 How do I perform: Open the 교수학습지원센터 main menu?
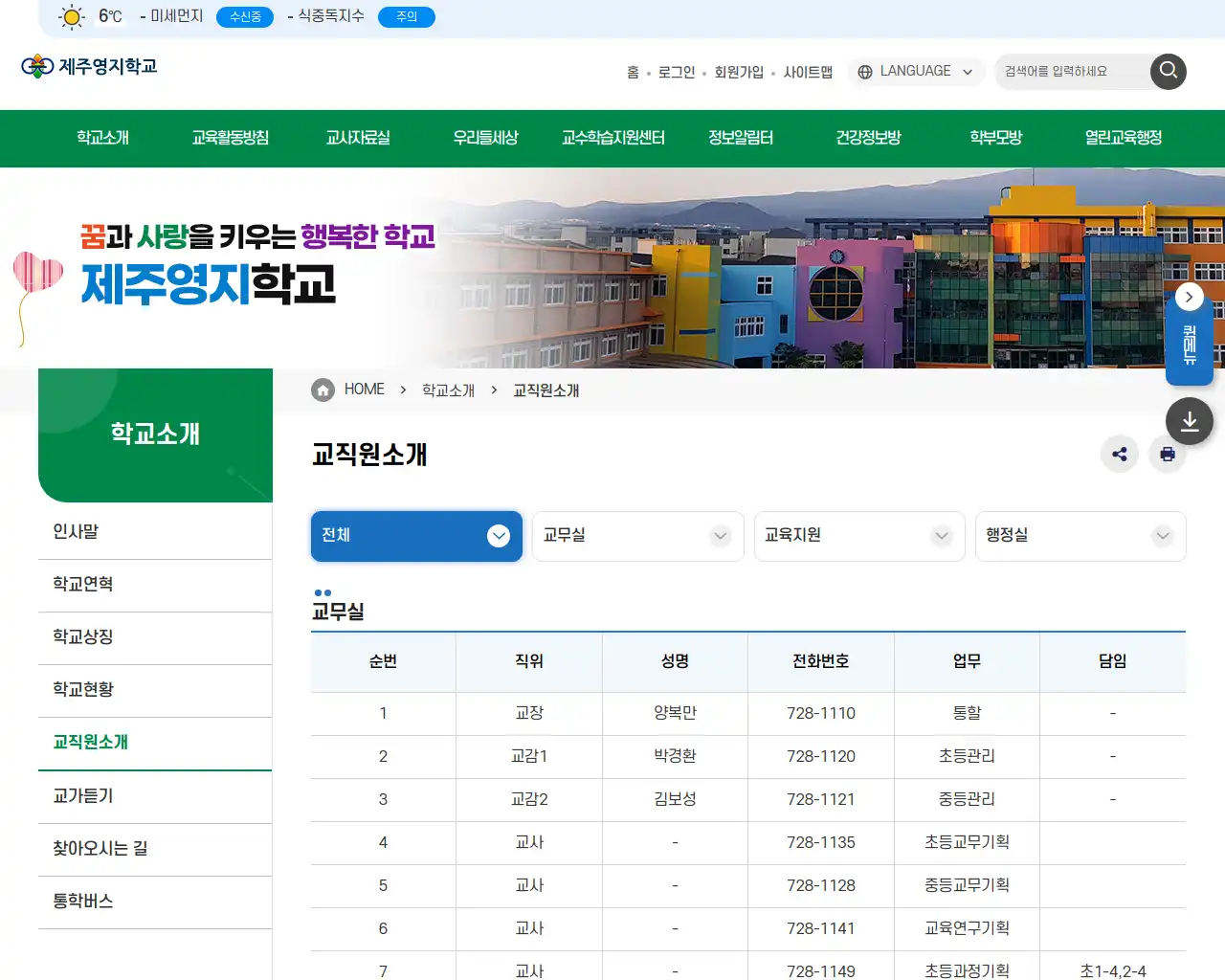click(x=613, y=138)
